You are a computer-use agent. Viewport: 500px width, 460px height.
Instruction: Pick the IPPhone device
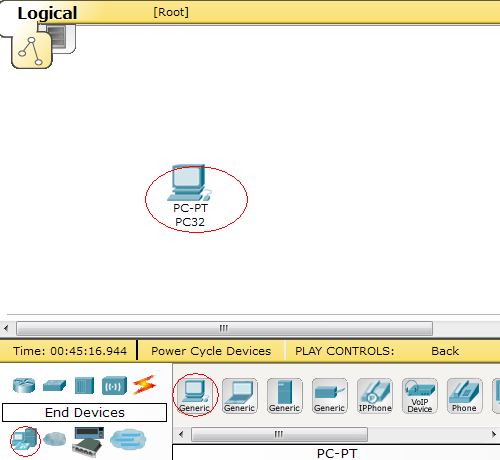coord(375,396)
